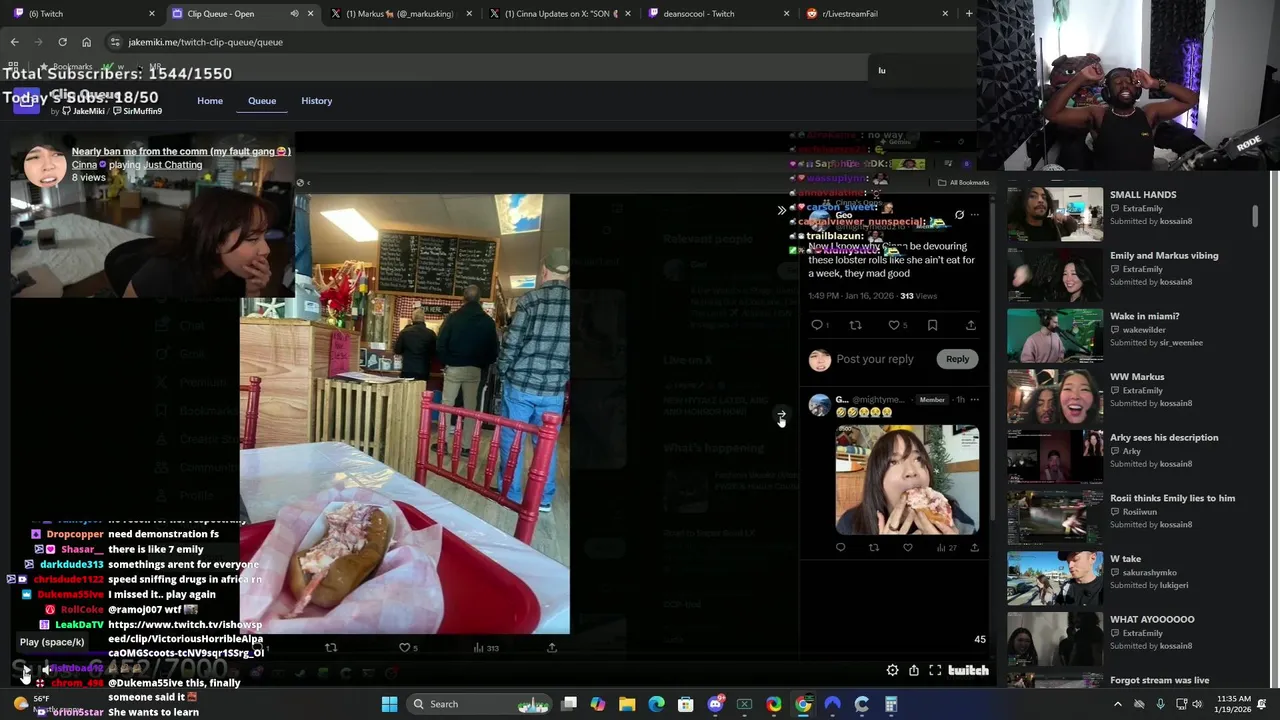Select the 'Forgot stream was live' clip
Screen dimensions: 1280x720
1129,680
